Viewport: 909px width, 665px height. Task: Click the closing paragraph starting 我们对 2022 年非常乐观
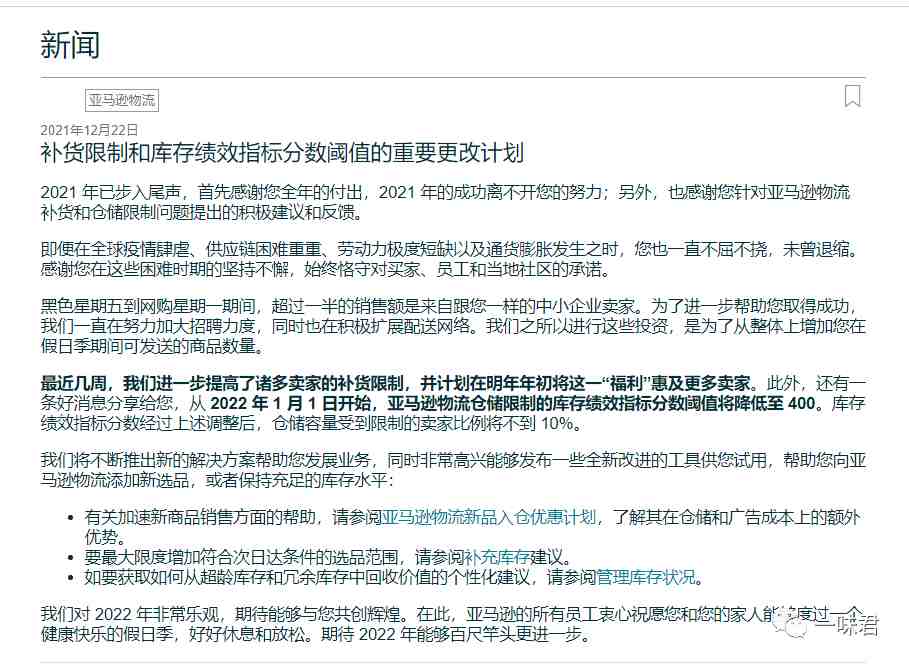[452, 624]
